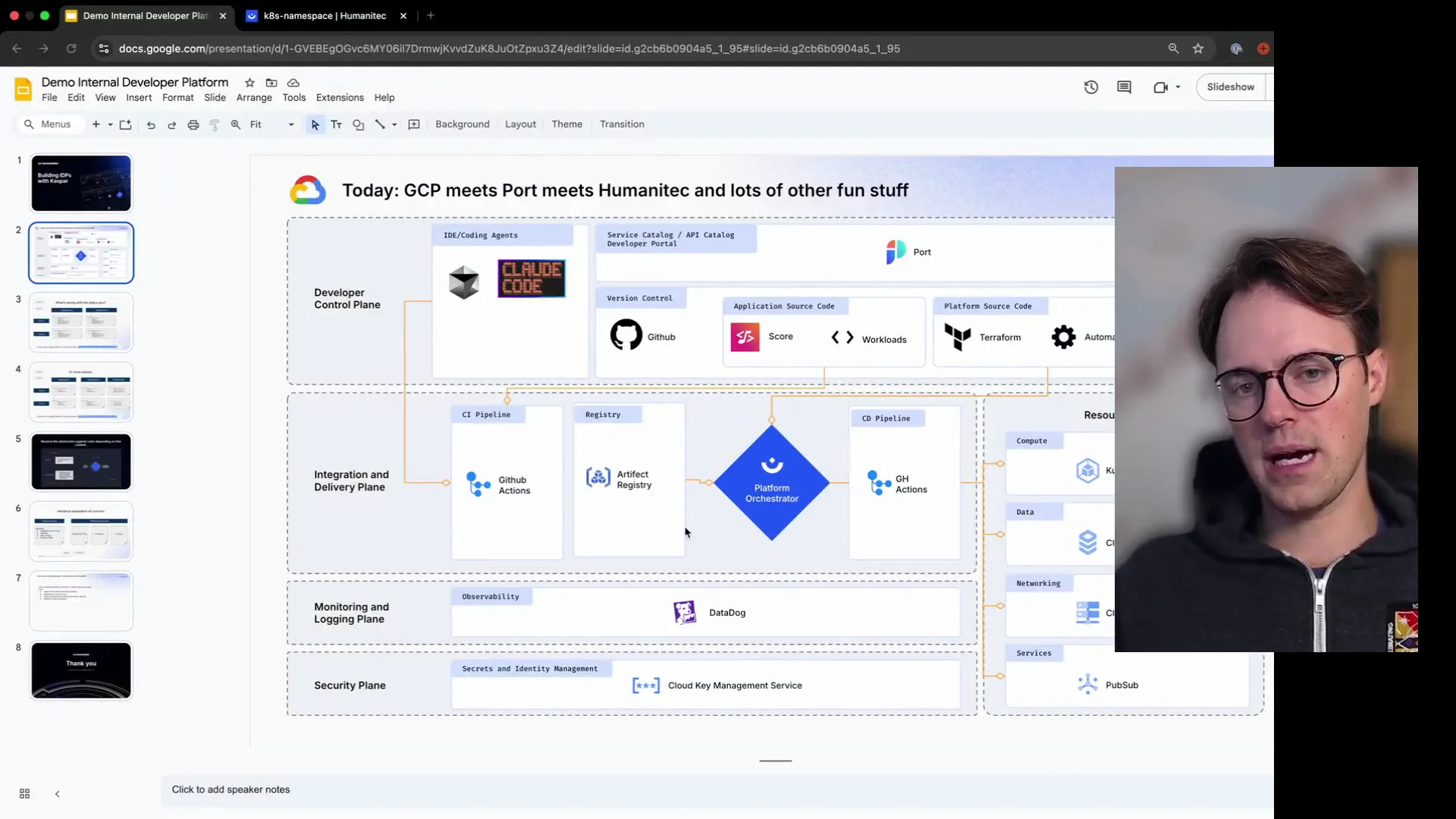Expand new slide layout dropdown arrow
This screenshot has width=1456, height=819.
pyautogui.click(x=111, y=125)
